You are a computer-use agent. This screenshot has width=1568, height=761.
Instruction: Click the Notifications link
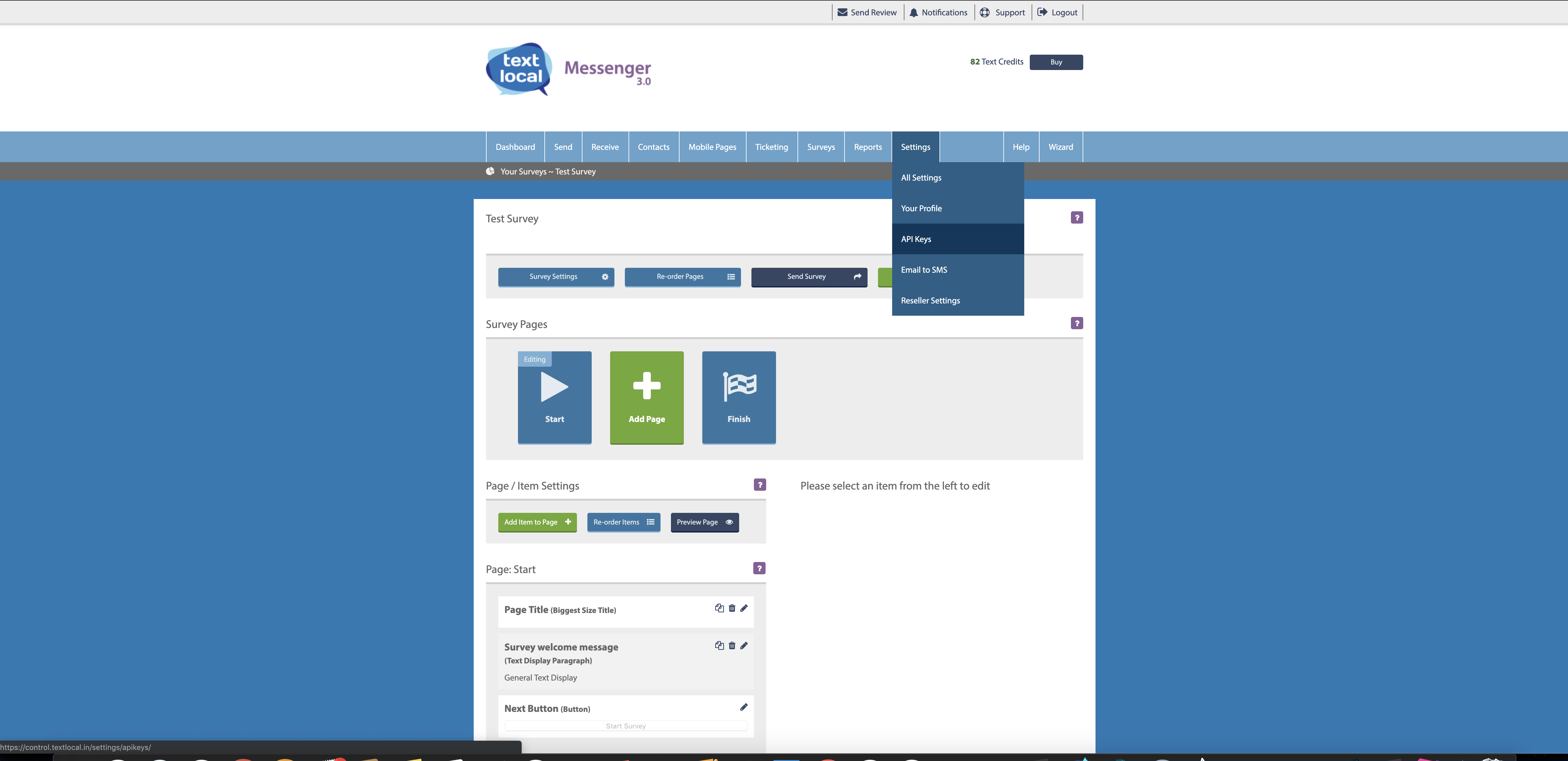click(x=944, y=12)
